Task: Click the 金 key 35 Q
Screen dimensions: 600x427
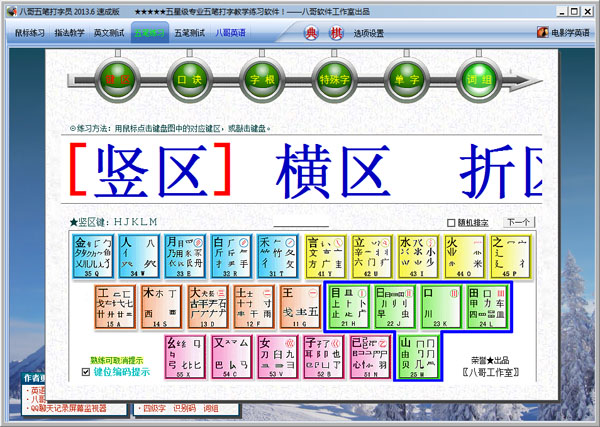Action: pyautogui.click(x=93, y=256)
